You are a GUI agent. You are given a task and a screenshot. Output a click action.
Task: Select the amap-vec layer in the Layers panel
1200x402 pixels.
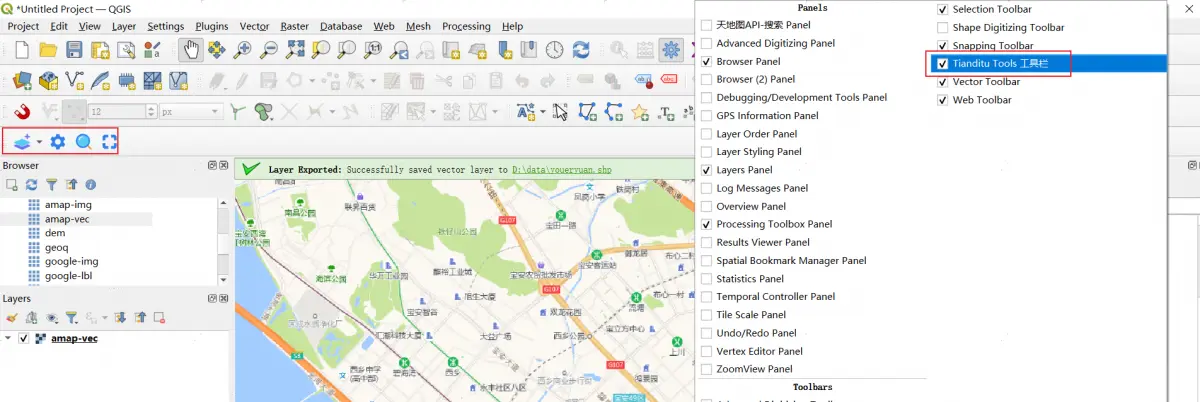[75, 338]
